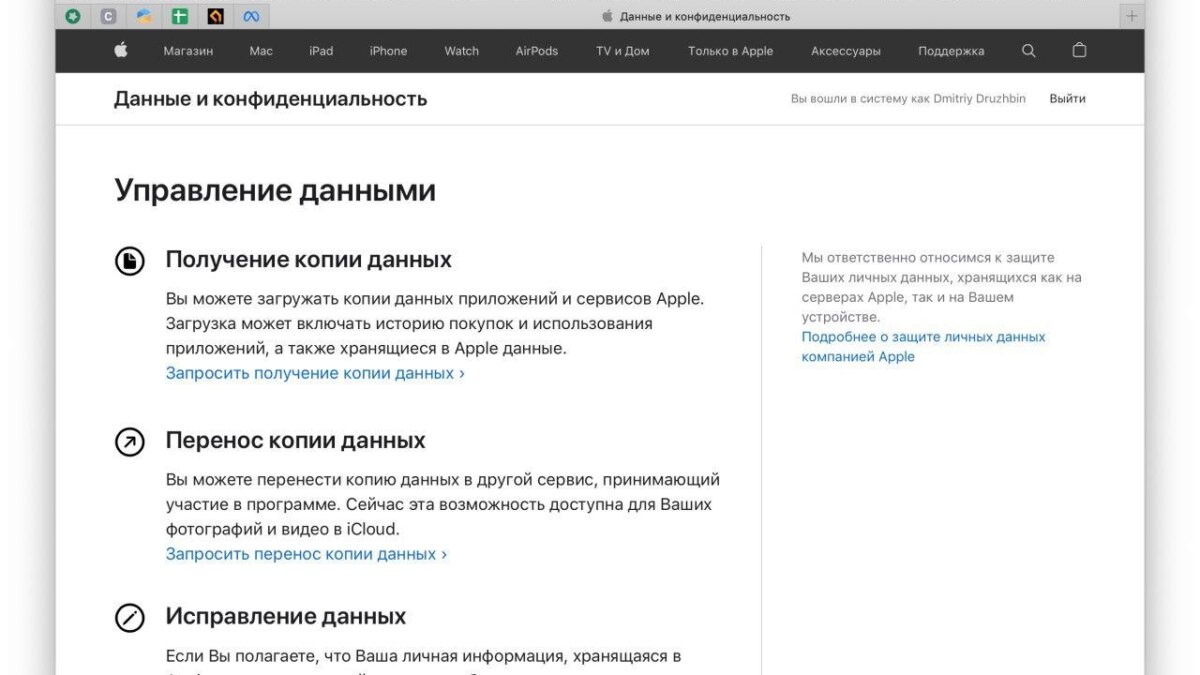The image size is (1200, 675).
Task: Select the Meta infinity pinned tab
Action: click(251, 16)
